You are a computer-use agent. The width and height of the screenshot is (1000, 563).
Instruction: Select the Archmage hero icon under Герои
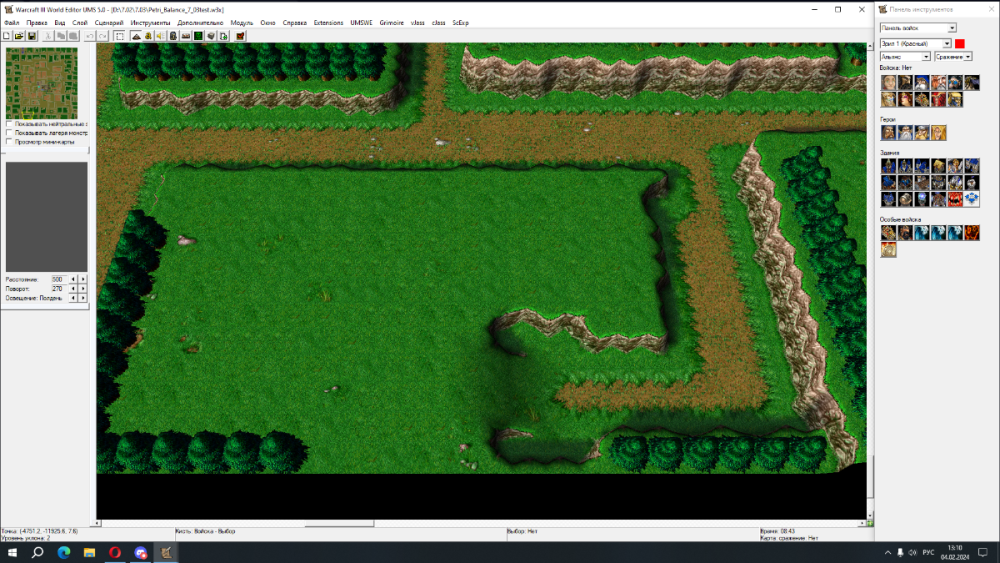pyautogui.click(x=905, y=132)
